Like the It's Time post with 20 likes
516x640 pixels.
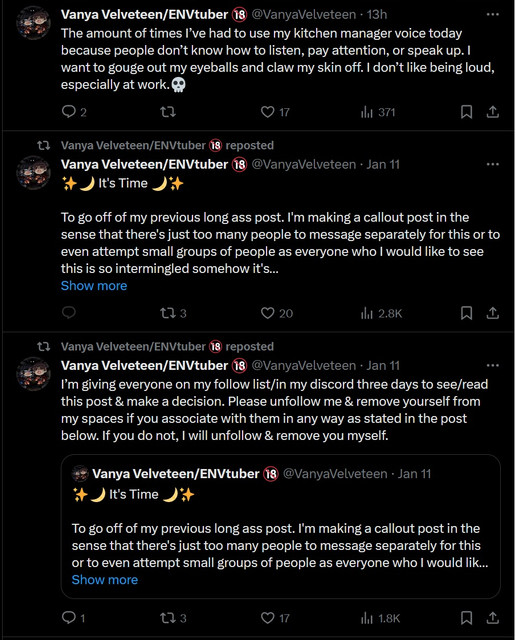277,313
